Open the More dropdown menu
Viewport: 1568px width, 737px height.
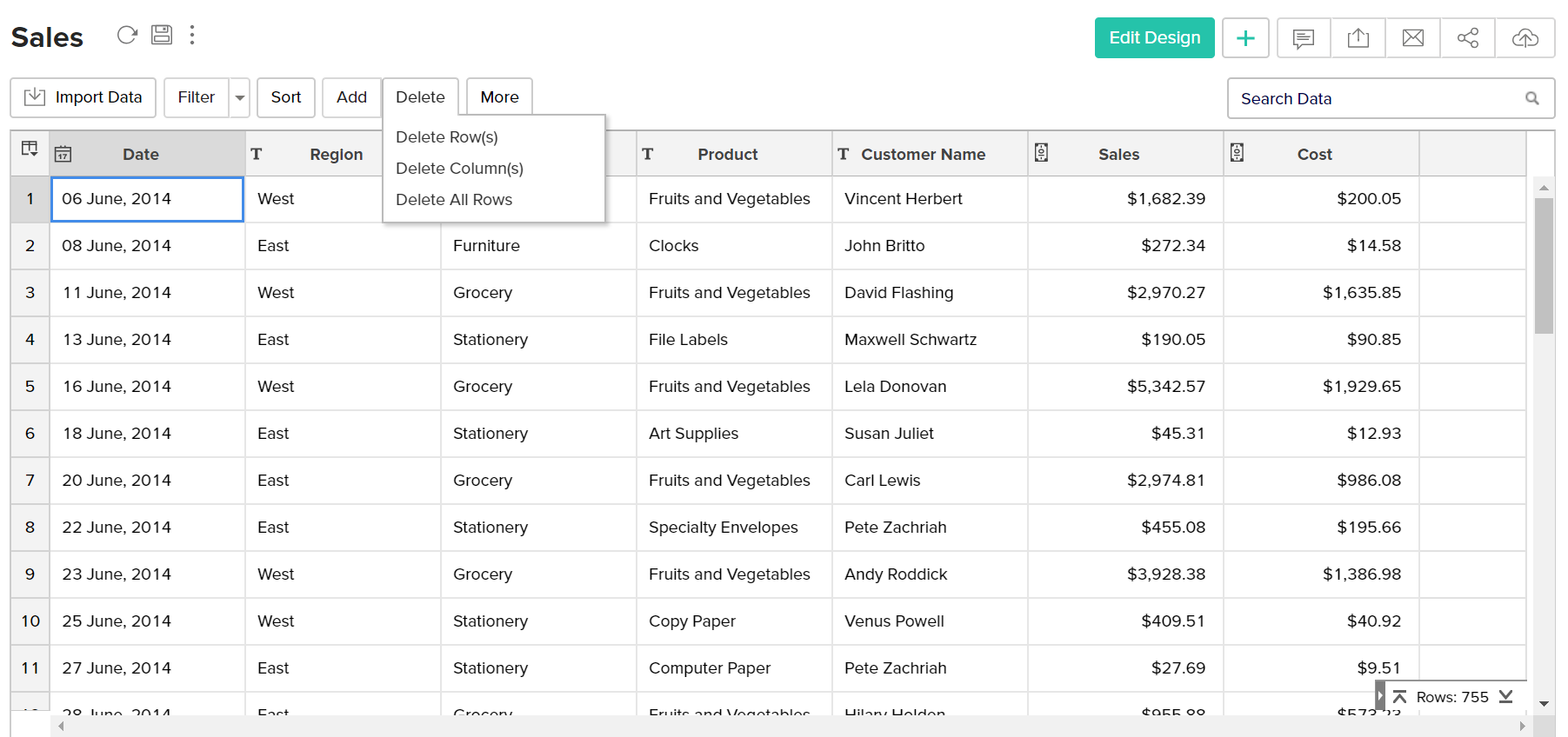499,97
